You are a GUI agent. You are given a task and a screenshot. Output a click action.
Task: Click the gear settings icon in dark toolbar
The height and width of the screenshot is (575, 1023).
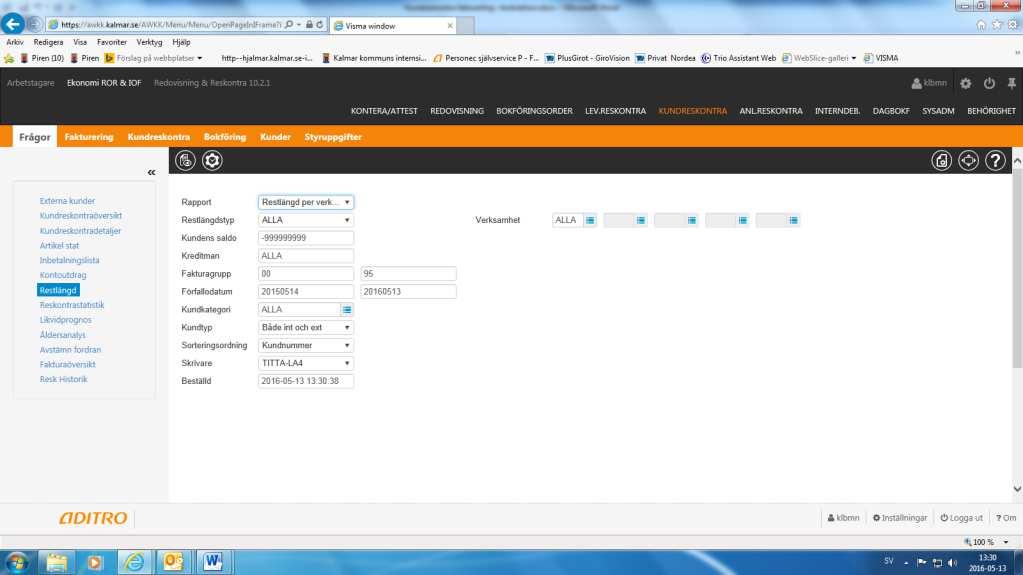212,161
